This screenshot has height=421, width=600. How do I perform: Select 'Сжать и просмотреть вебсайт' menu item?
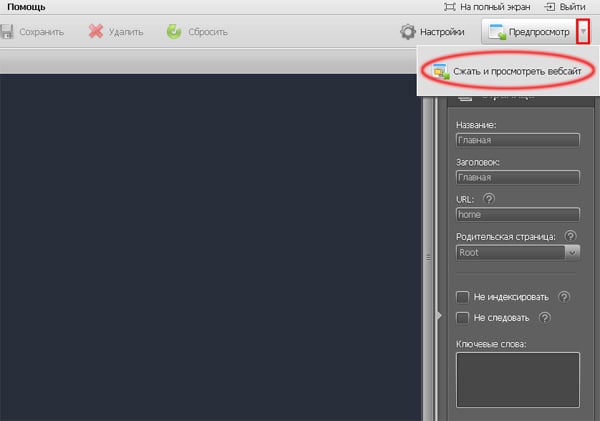(x=502, y=72)
